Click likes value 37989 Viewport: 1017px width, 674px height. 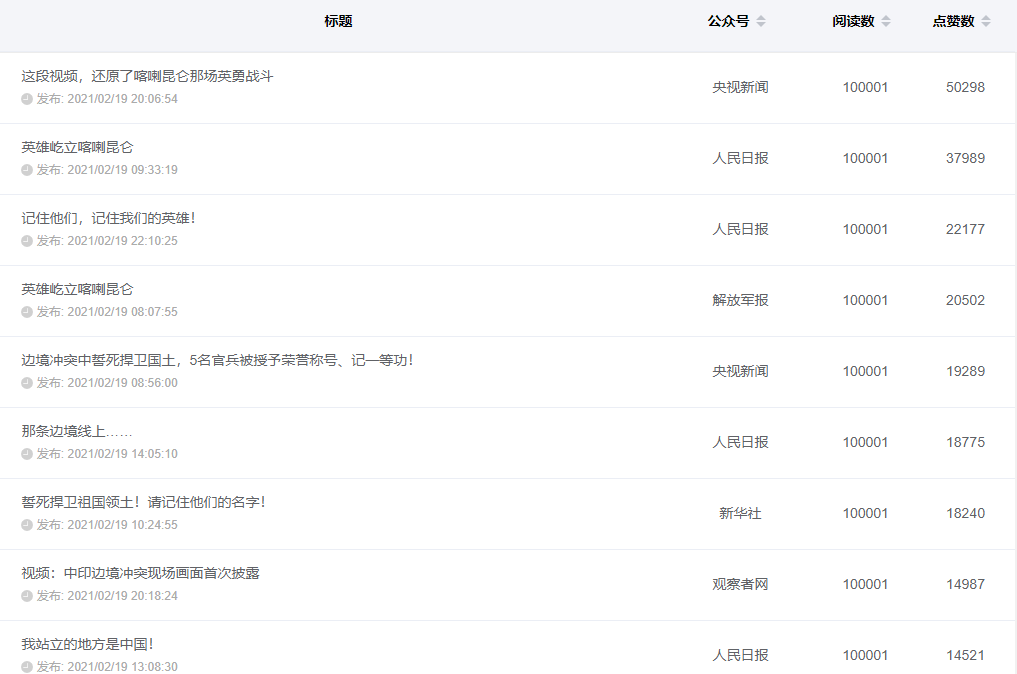point(965,158)
